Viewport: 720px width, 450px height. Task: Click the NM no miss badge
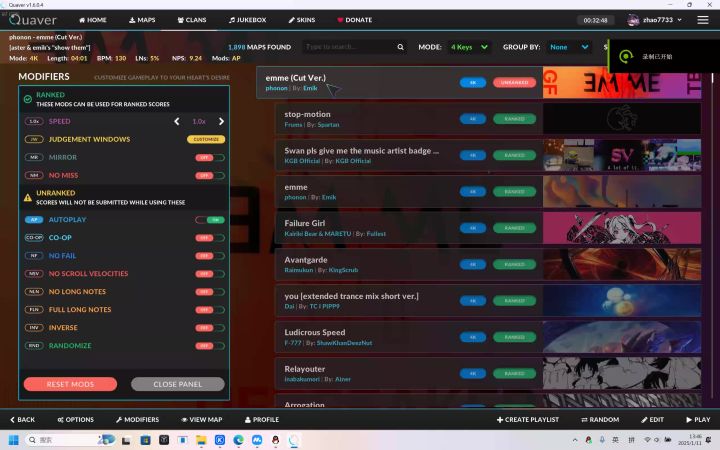[34, 175]
